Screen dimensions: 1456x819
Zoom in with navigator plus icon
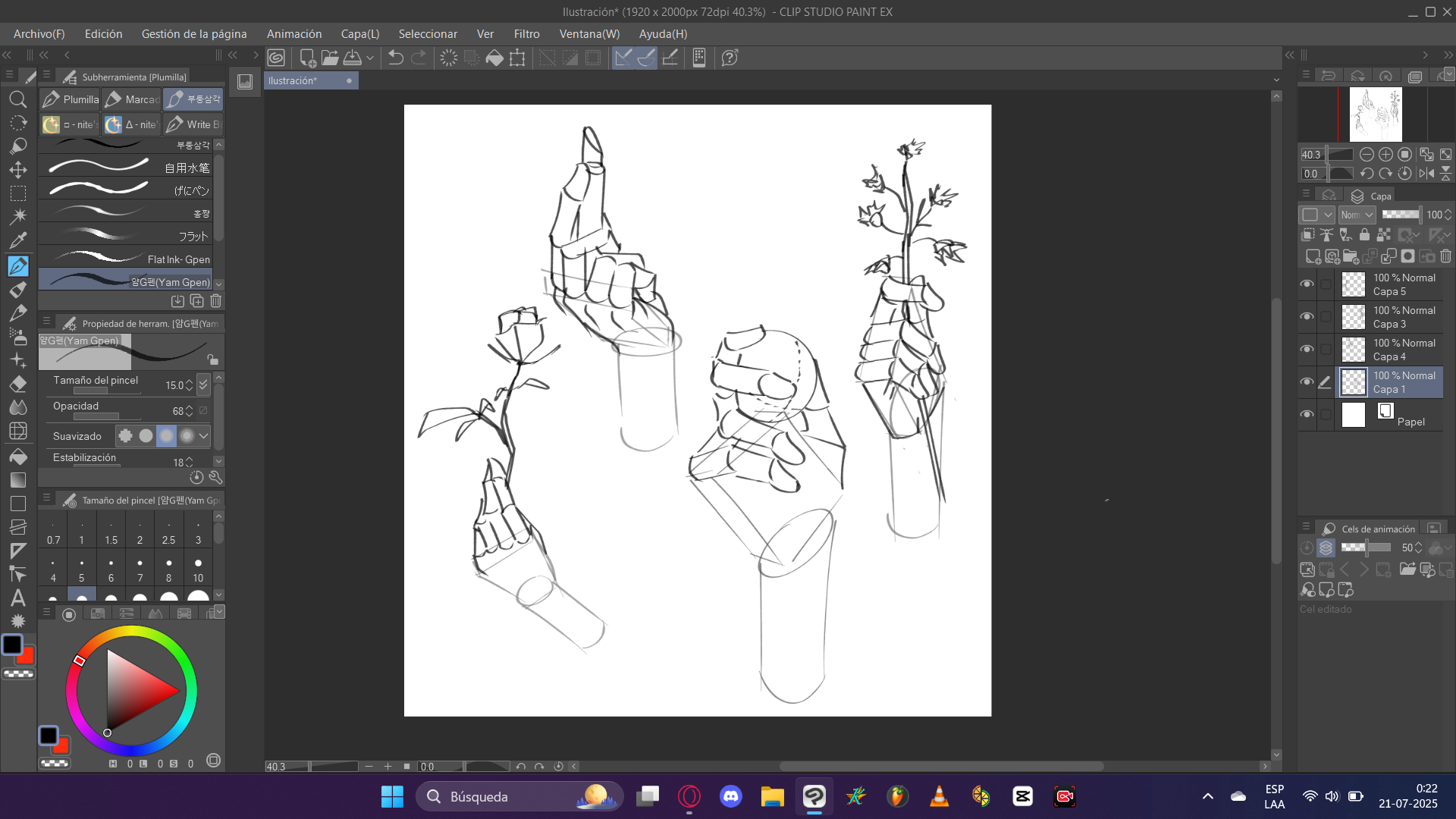[1385, 155]
